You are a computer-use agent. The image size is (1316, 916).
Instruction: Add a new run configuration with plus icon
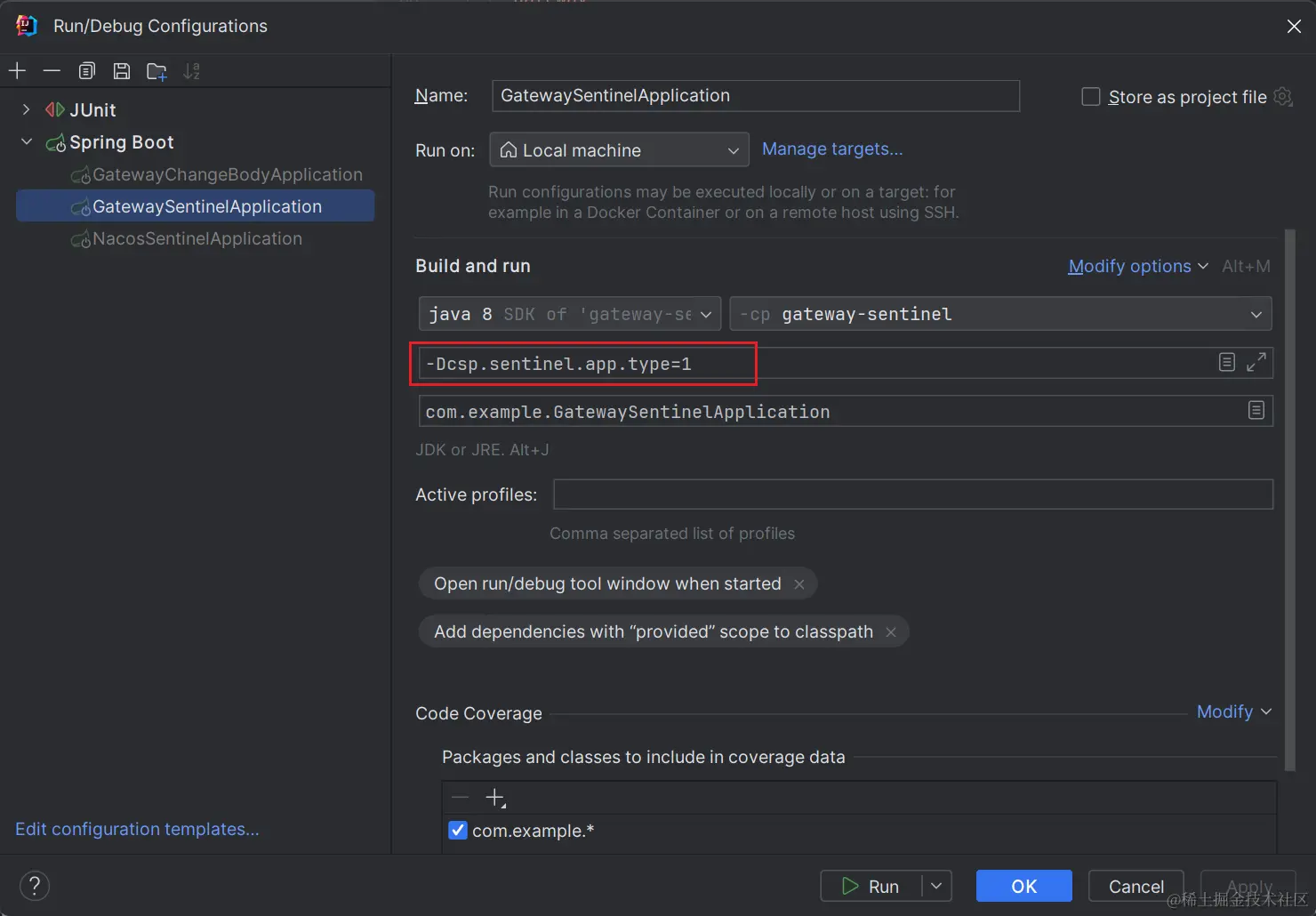pyautogui.click(x=18, y=71)
